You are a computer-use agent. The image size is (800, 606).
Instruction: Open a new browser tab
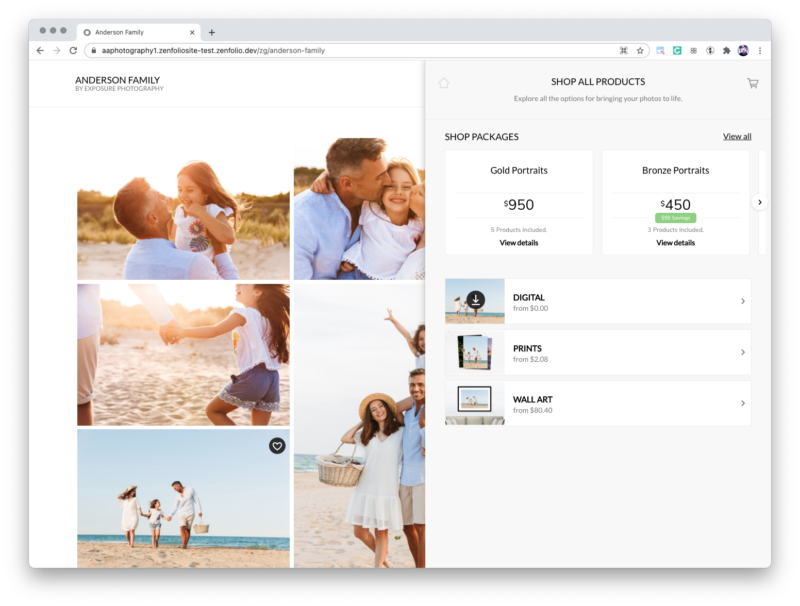212,32
